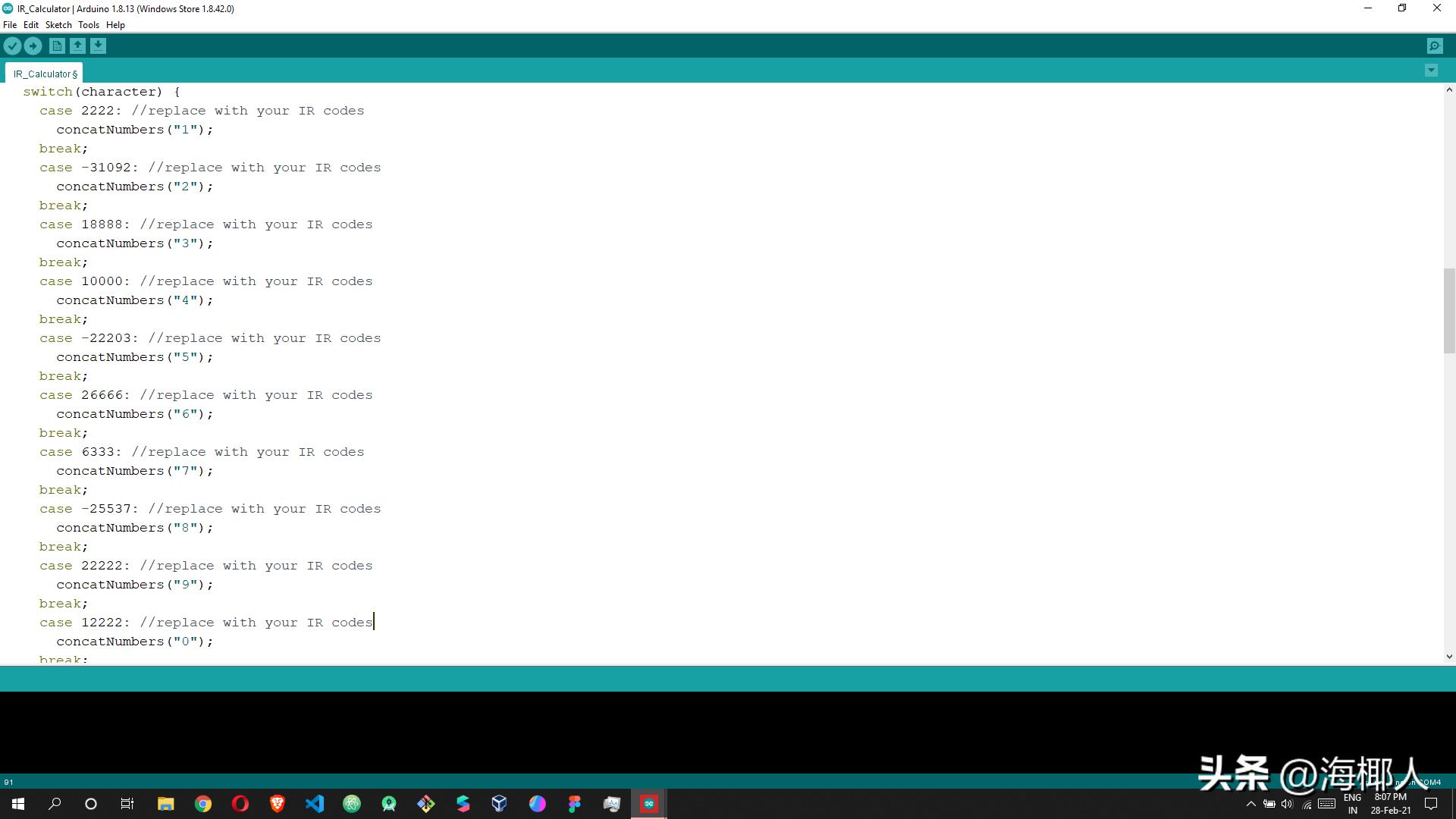Open the touch keyboard from the system tray
Screen dimensions: 1456x819
click(1326, 804)
